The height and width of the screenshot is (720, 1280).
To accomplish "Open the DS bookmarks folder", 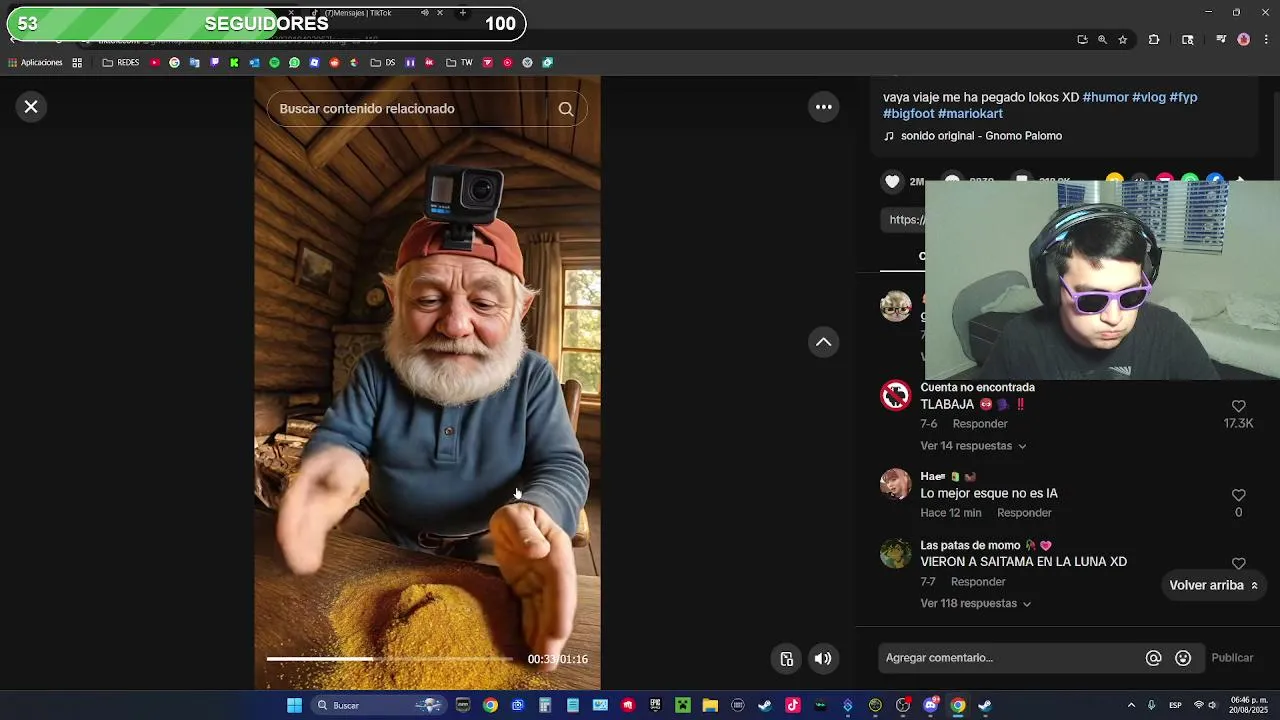I will (x=383, y=63).
